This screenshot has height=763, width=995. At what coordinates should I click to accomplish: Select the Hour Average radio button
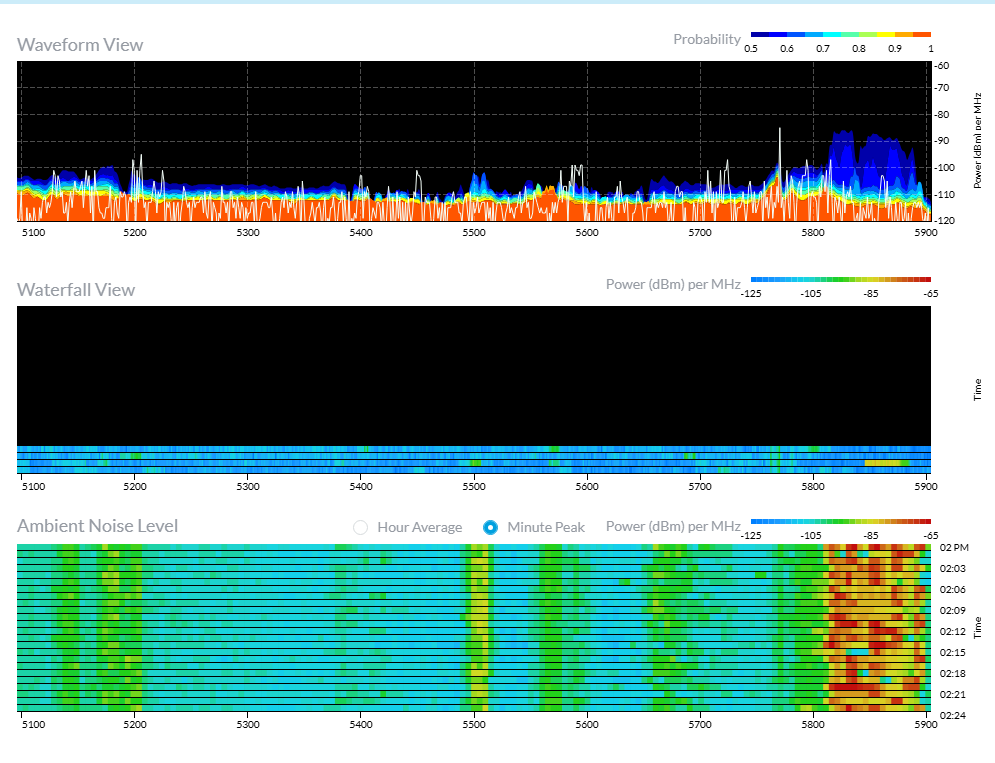click(x=360, y=527)
